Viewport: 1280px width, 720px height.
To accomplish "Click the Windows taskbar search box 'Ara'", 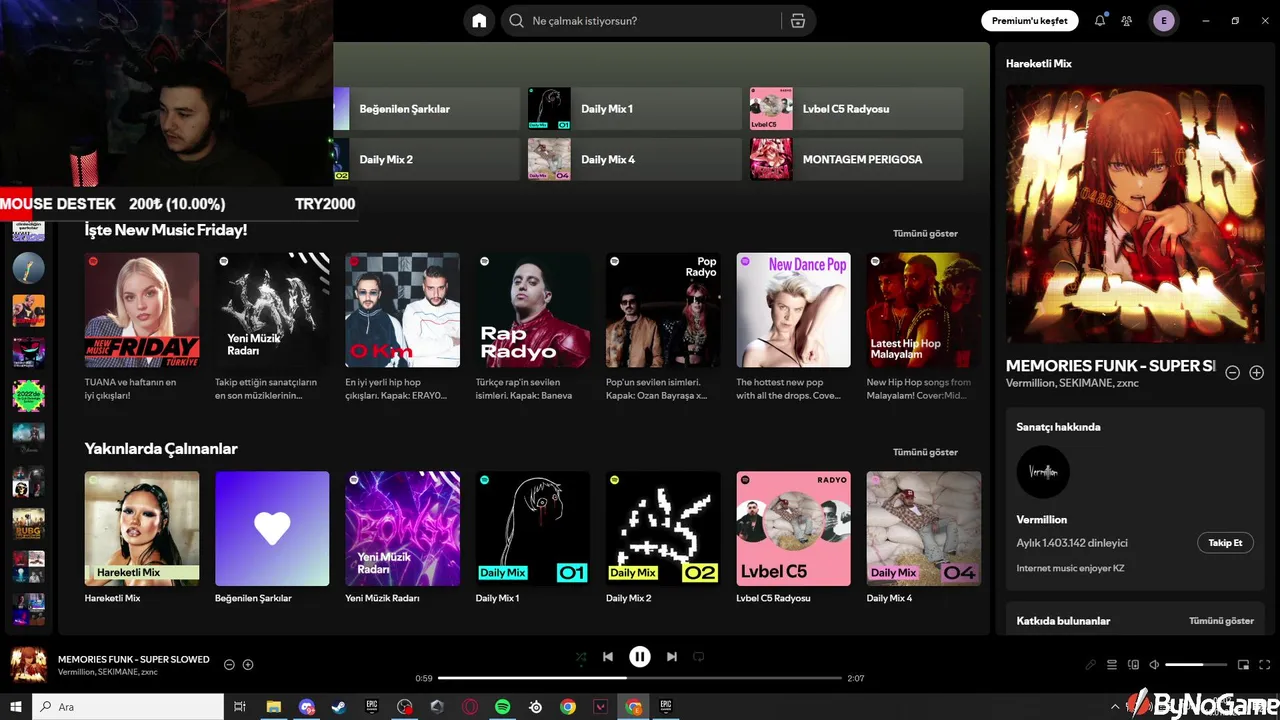I will (x=128, y=707).
